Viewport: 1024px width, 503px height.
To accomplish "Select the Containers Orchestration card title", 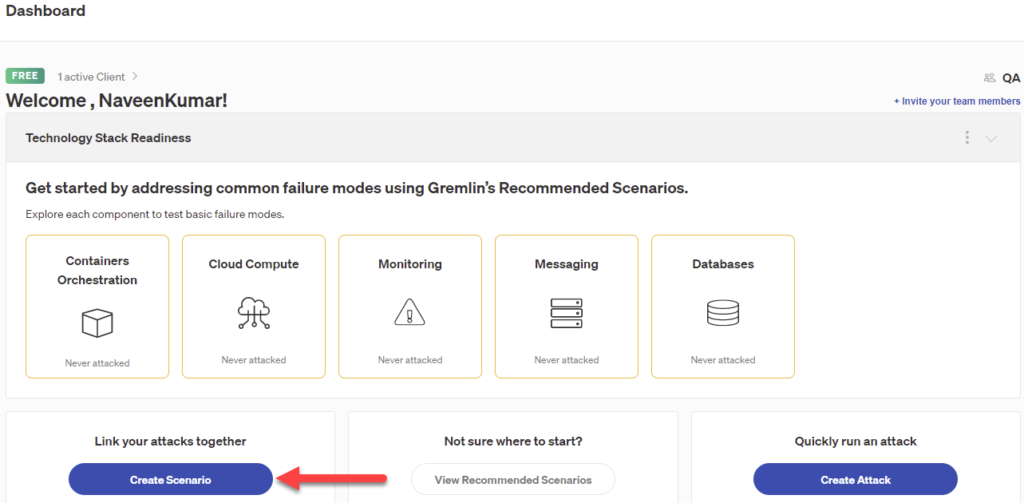I will [x=97, y=270].
